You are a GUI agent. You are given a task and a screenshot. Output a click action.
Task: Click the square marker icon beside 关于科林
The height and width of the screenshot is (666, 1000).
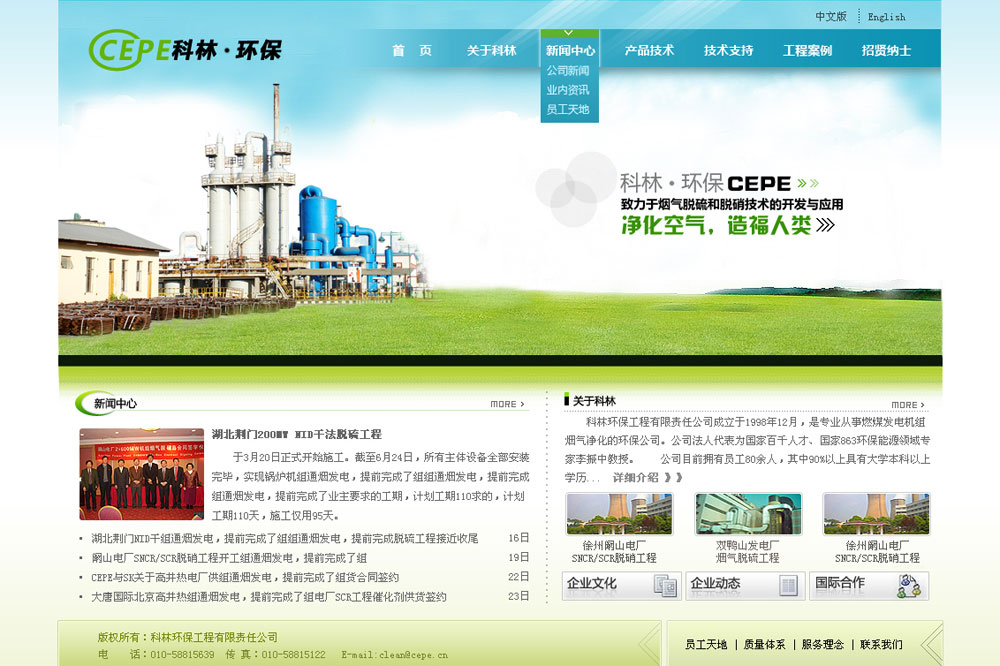(565, 400)
